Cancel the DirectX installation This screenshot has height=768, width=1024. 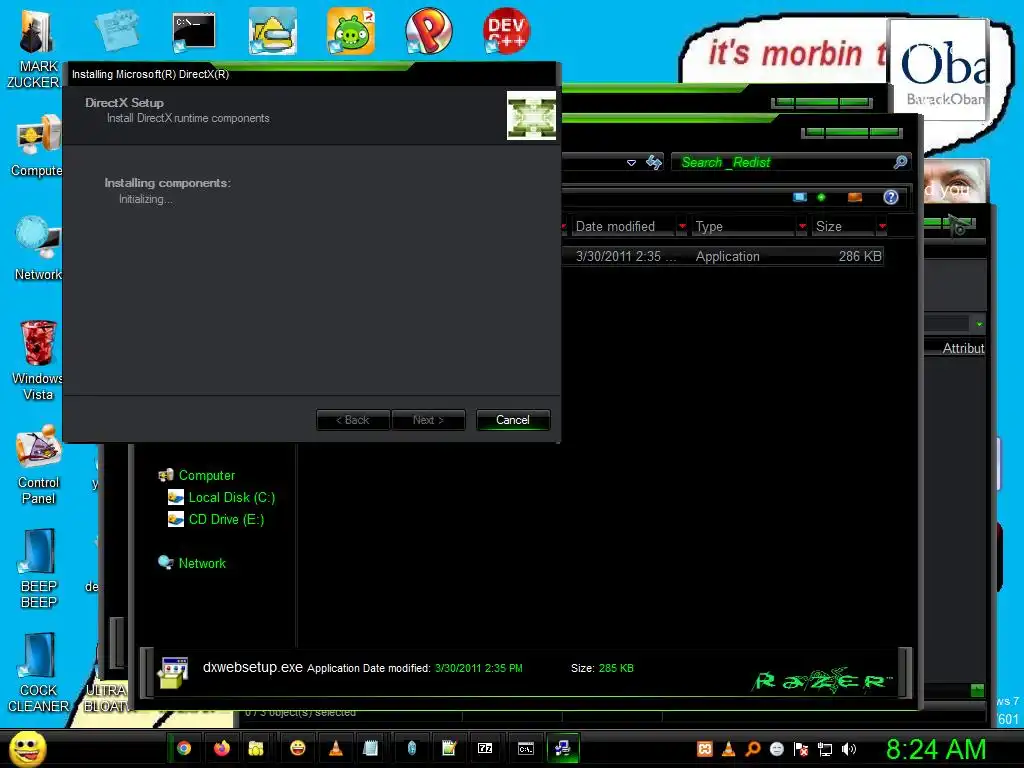coord(513,420)
